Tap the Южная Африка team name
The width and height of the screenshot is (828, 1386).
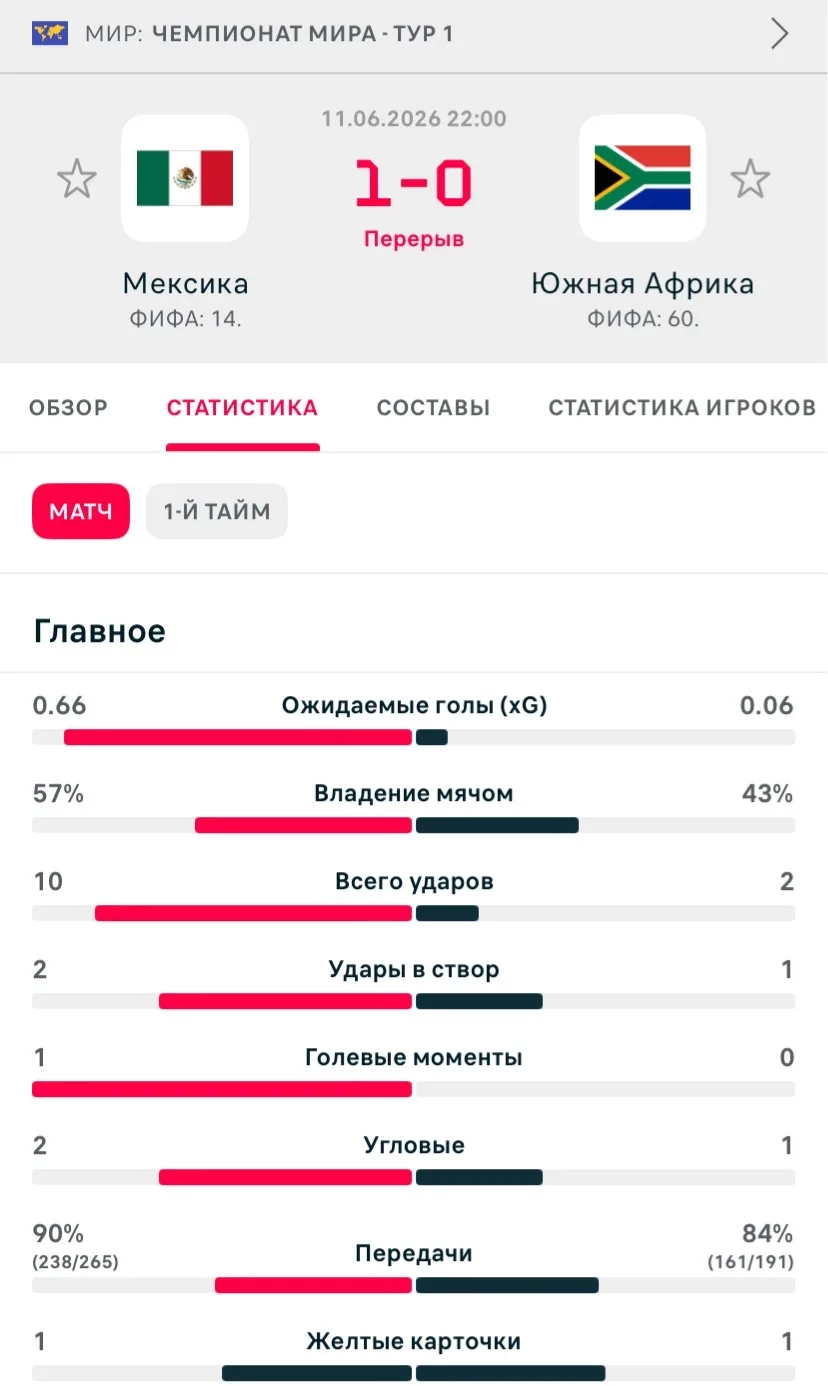pyautogui.click(x=643, y=284)
